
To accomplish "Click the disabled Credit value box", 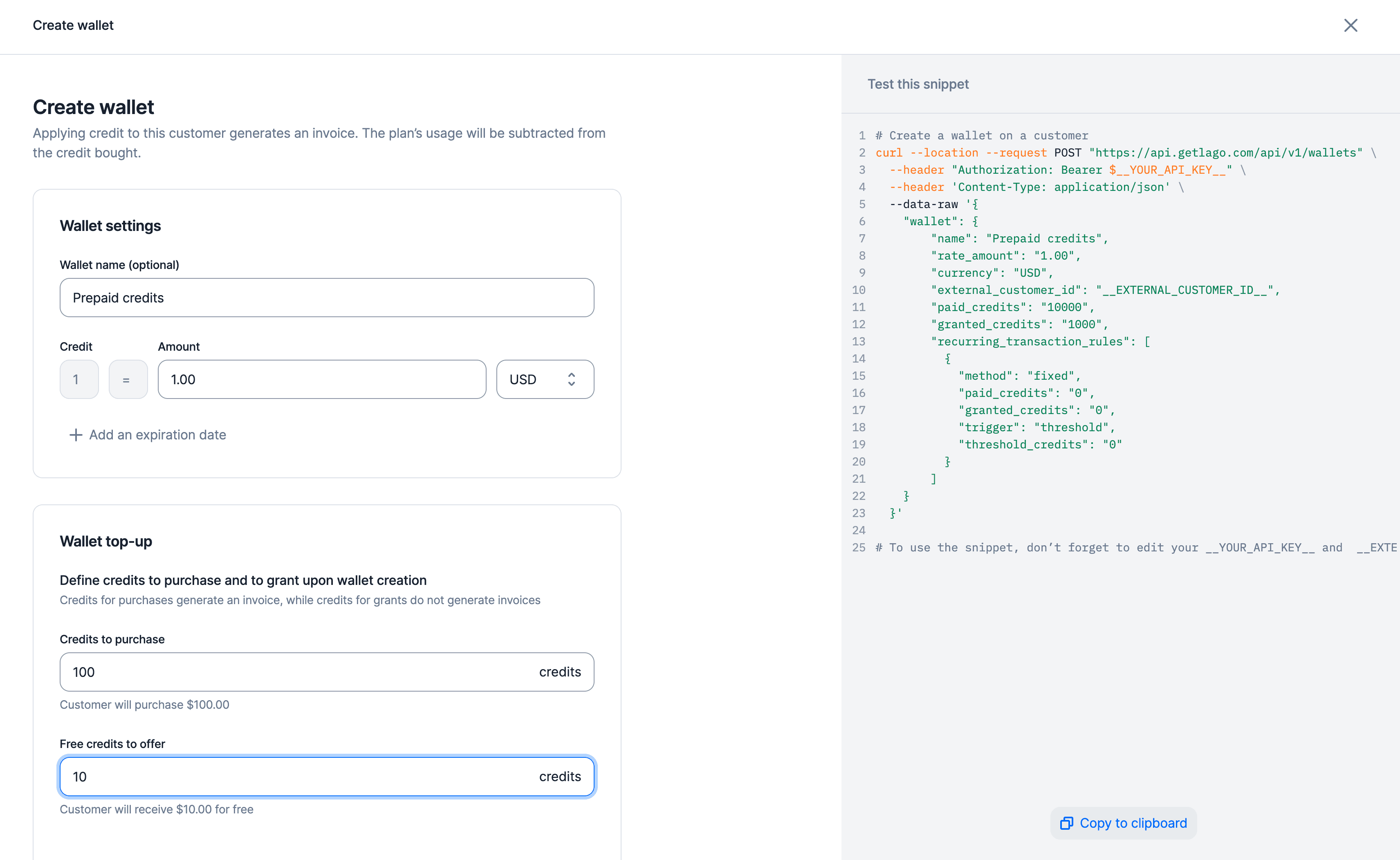I will (79, 379).
